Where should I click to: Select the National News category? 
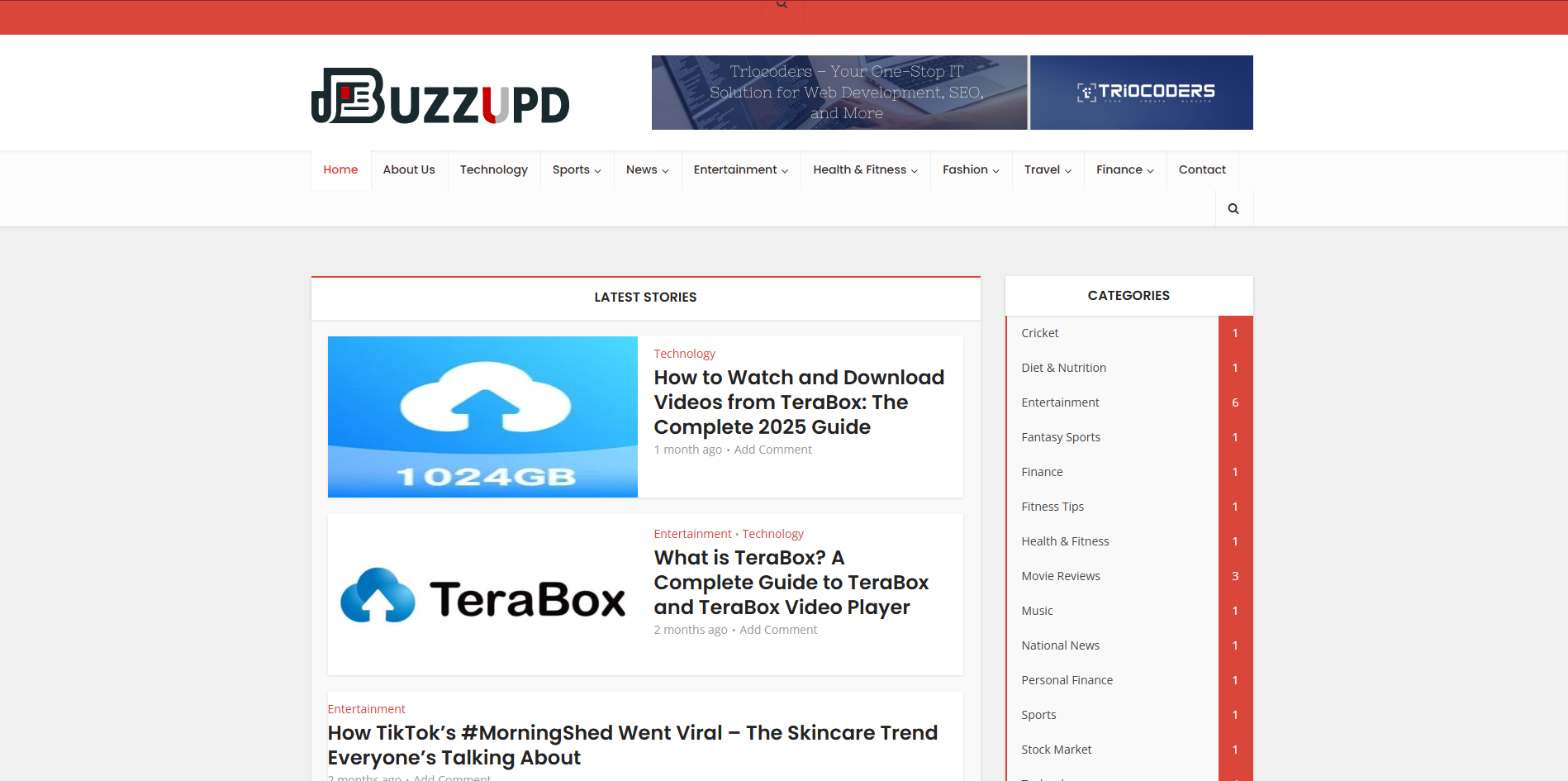coord(1060,645)
